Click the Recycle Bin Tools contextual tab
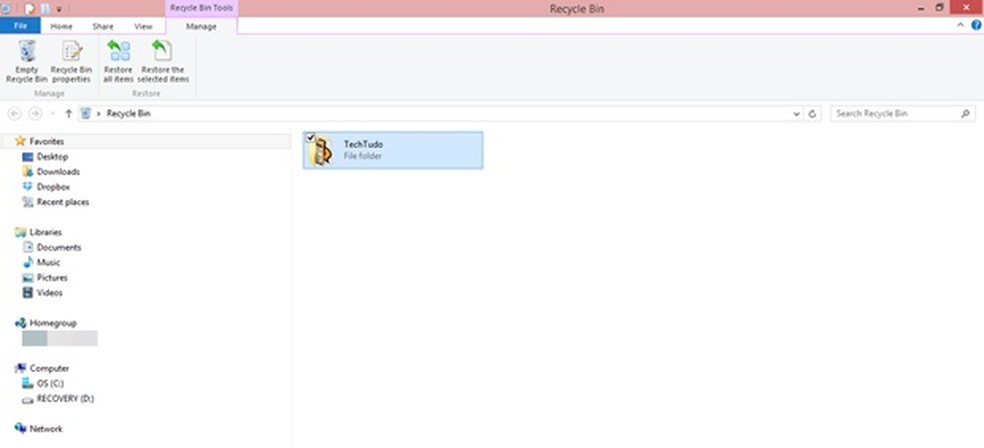 [x=201, y=8]
